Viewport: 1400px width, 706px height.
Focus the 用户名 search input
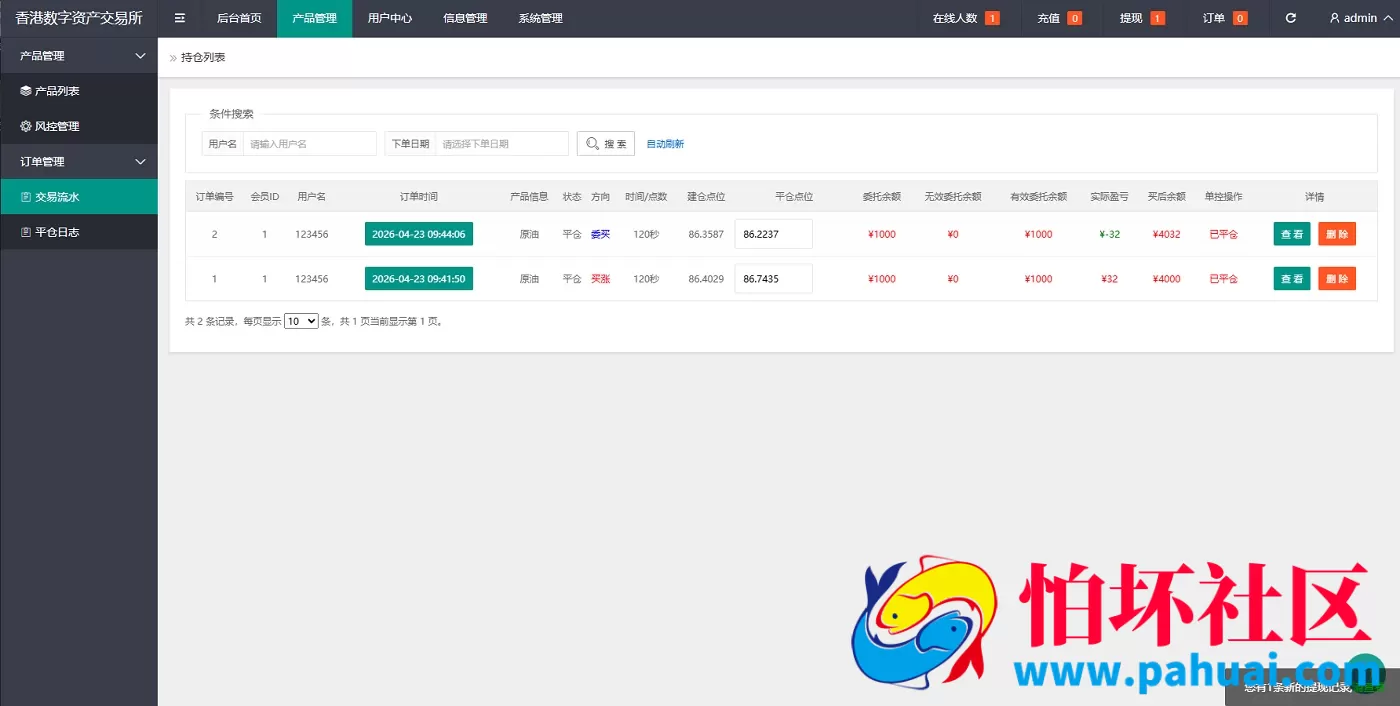pos(310,144)
